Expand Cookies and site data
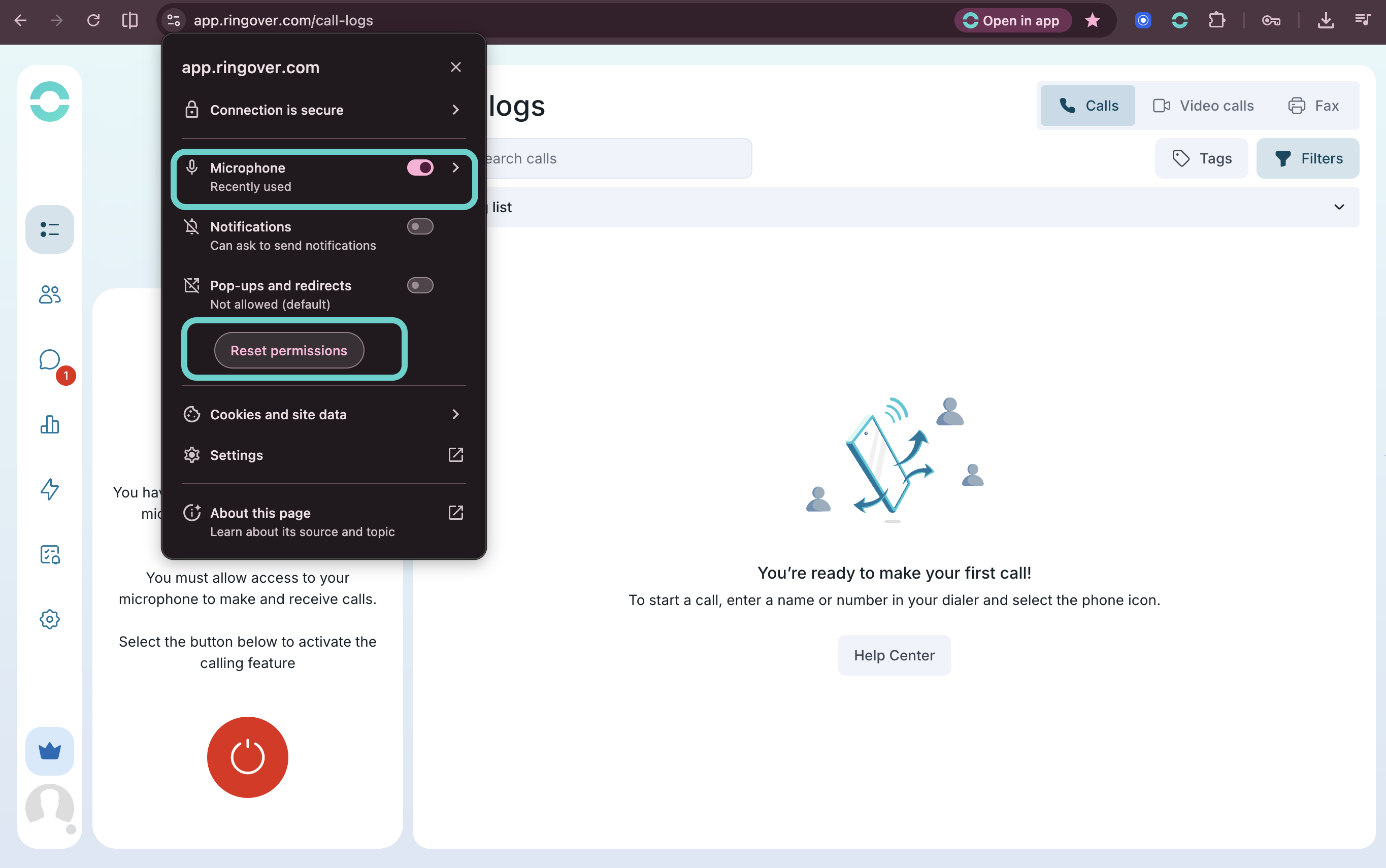This screenshot has width=1386, height=868. tap(324, 415)
